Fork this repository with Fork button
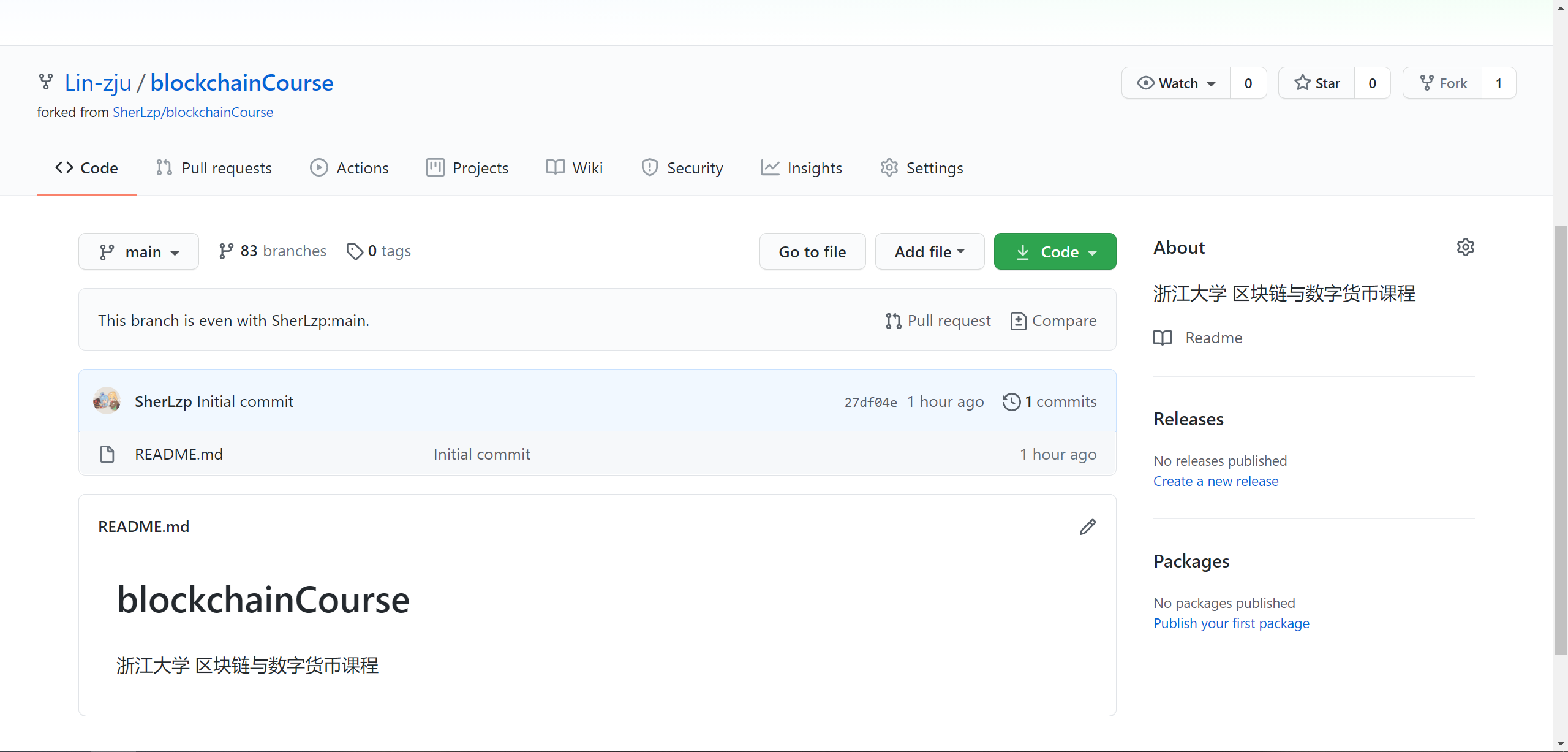This screenshot has height=752, width=1568. point(1444,83)
